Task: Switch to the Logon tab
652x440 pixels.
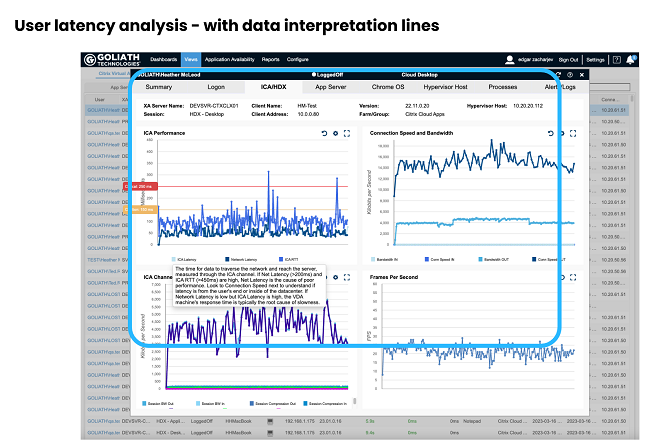Action: click(216, 87)
